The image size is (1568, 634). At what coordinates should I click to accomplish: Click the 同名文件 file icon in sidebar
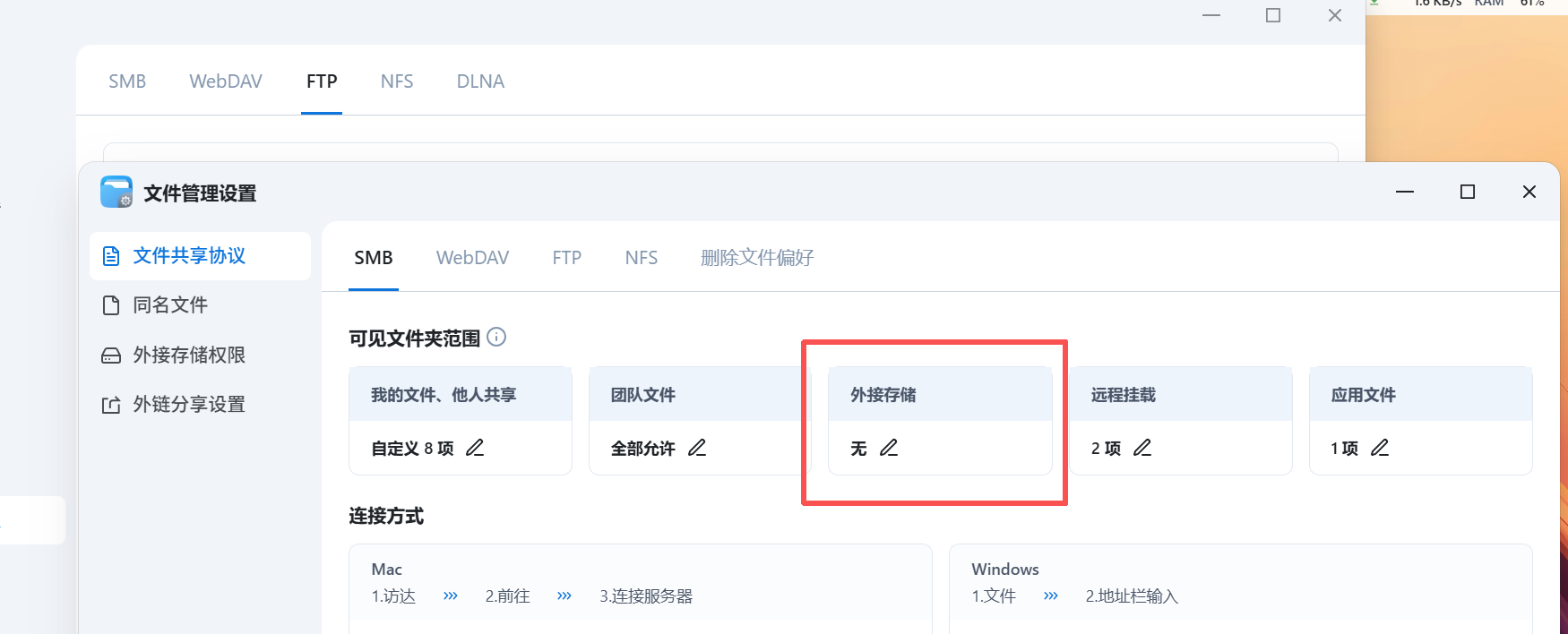pyautogui.click(x=111, y=304)
